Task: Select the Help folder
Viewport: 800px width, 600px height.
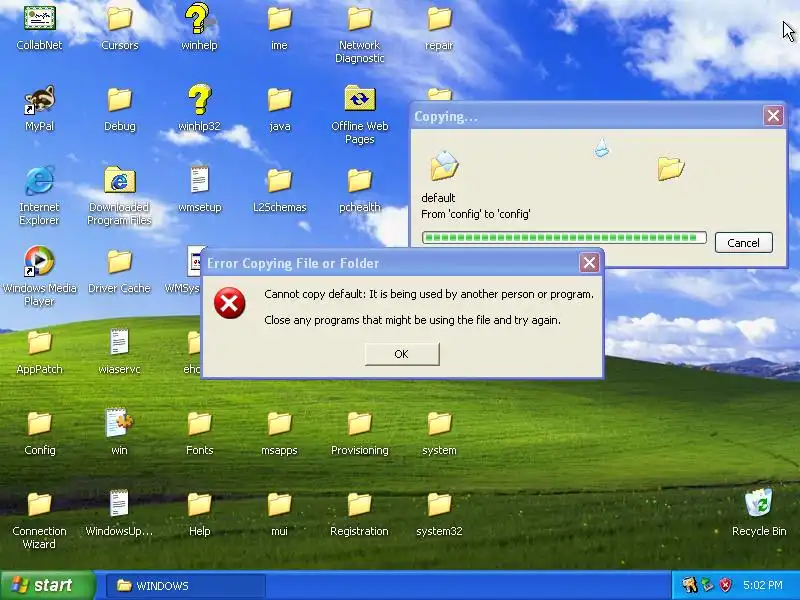Action: pos(199,504)
